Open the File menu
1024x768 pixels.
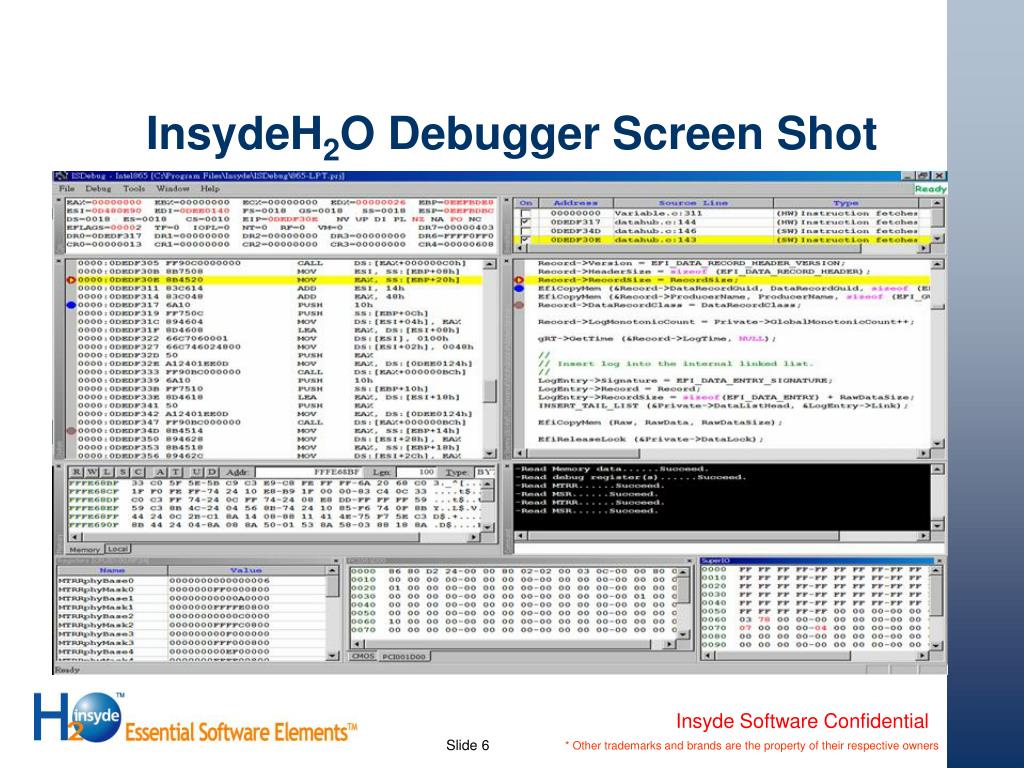coord(66,189)
